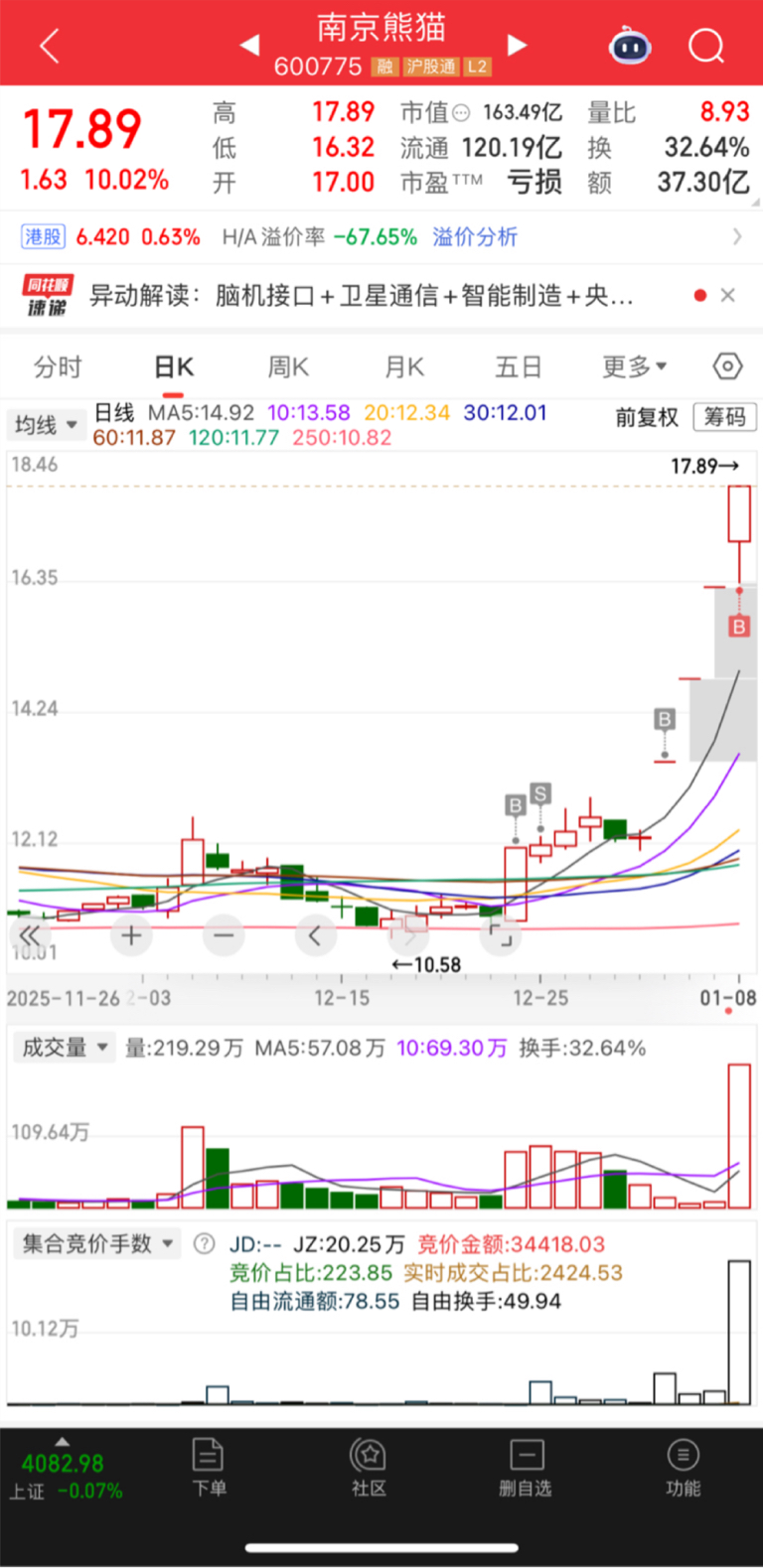
Task: Open help for 集合竞价手数 indicator
Action: (x=204, y=1243)
